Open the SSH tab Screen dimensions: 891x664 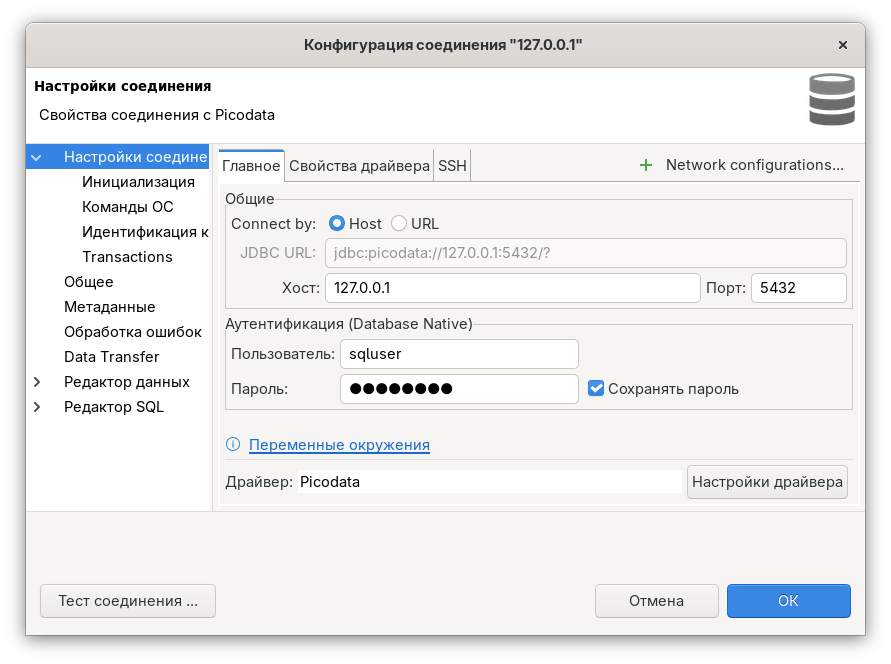[452, 166]
